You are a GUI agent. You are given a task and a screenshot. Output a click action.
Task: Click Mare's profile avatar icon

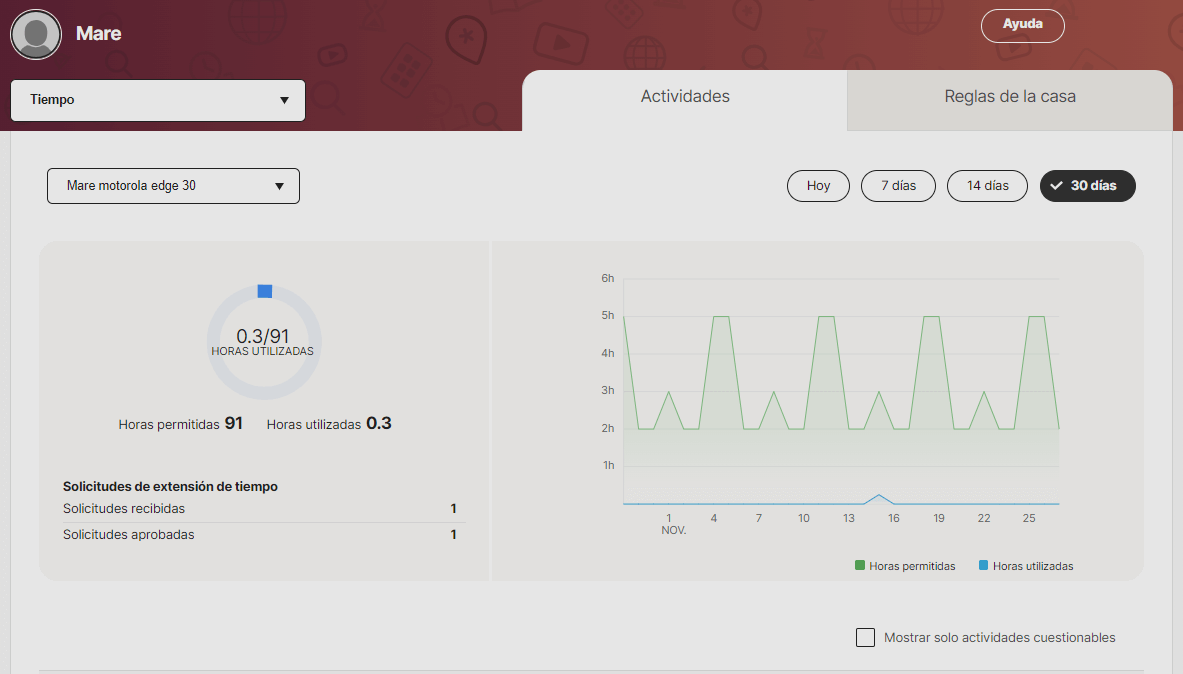[36, 34]
